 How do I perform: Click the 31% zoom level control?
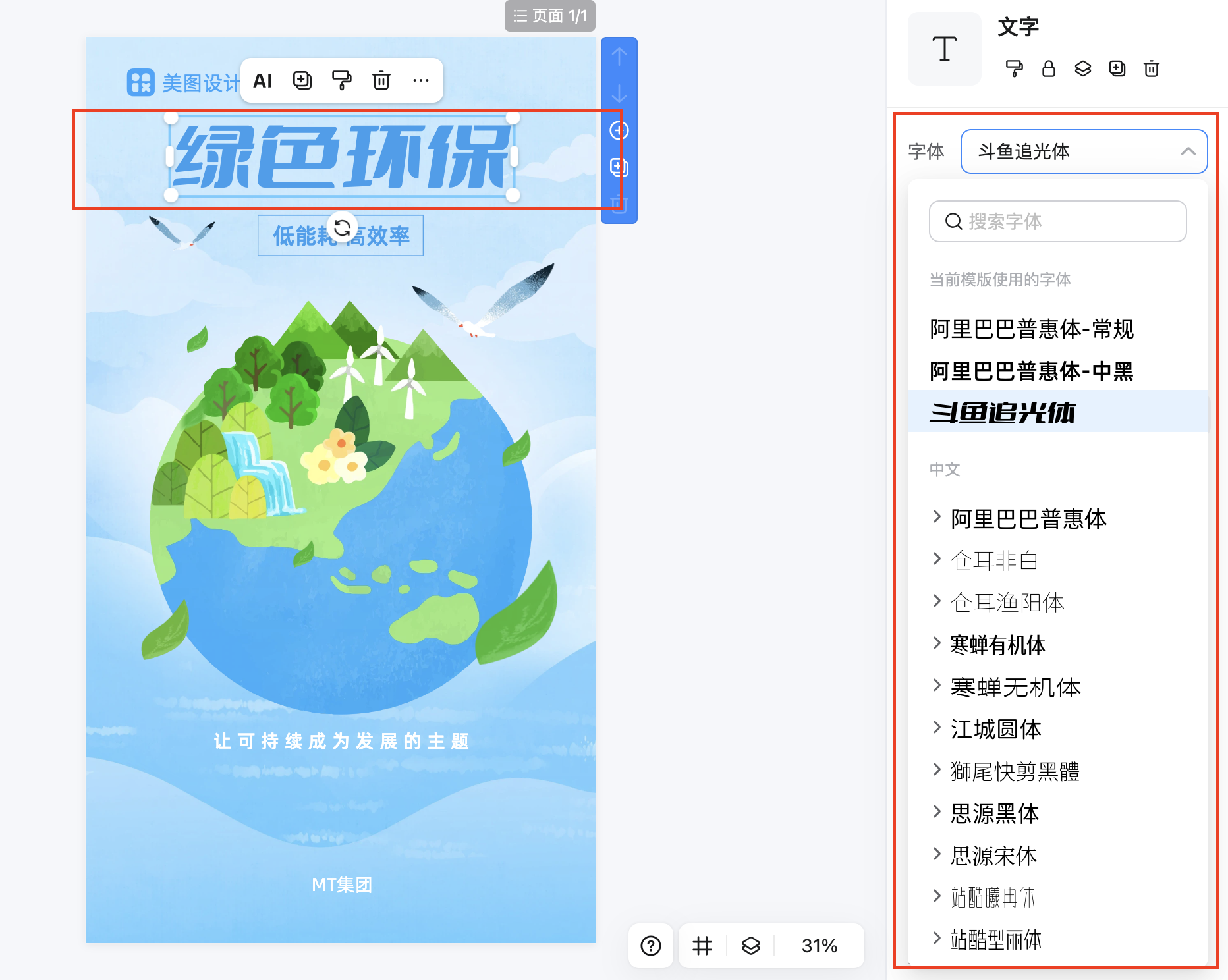[818, 946]
